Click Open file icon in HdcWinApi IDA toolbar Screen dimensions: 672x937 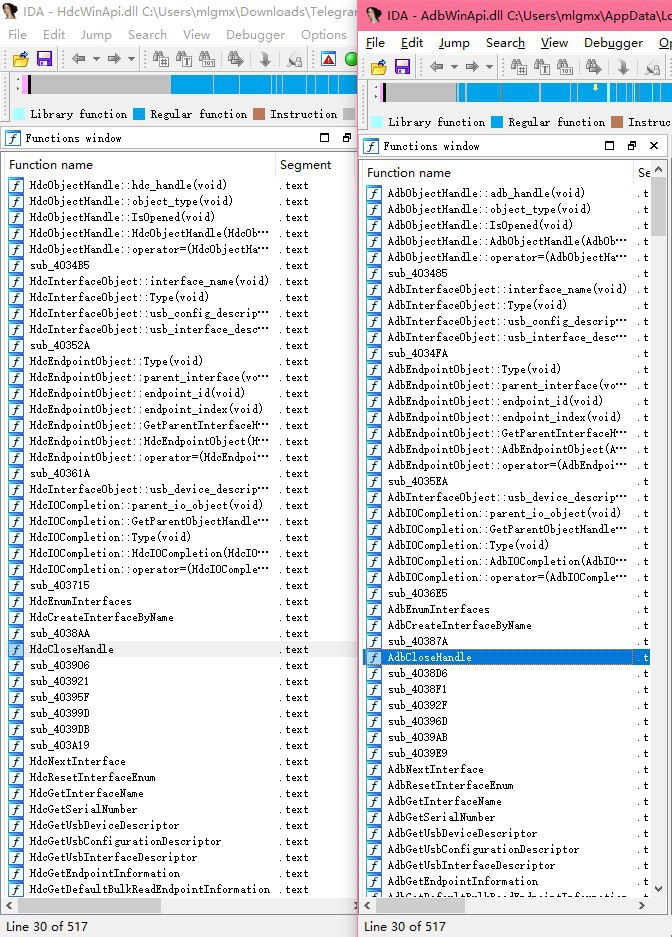[20, 59]
